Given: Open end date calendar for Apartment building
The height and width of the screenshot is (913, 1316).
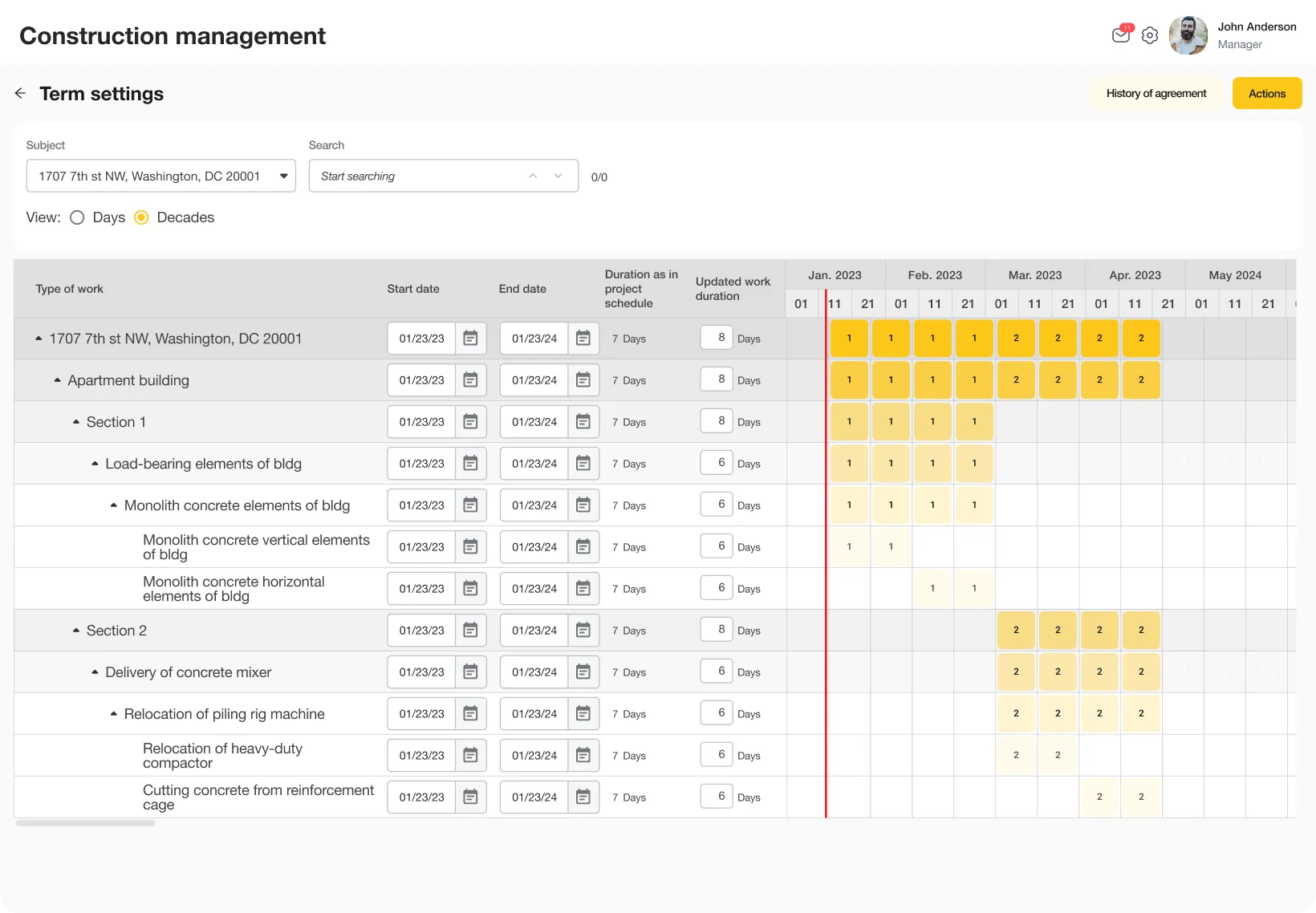Looking at the screenshot, I should [583, 380].
